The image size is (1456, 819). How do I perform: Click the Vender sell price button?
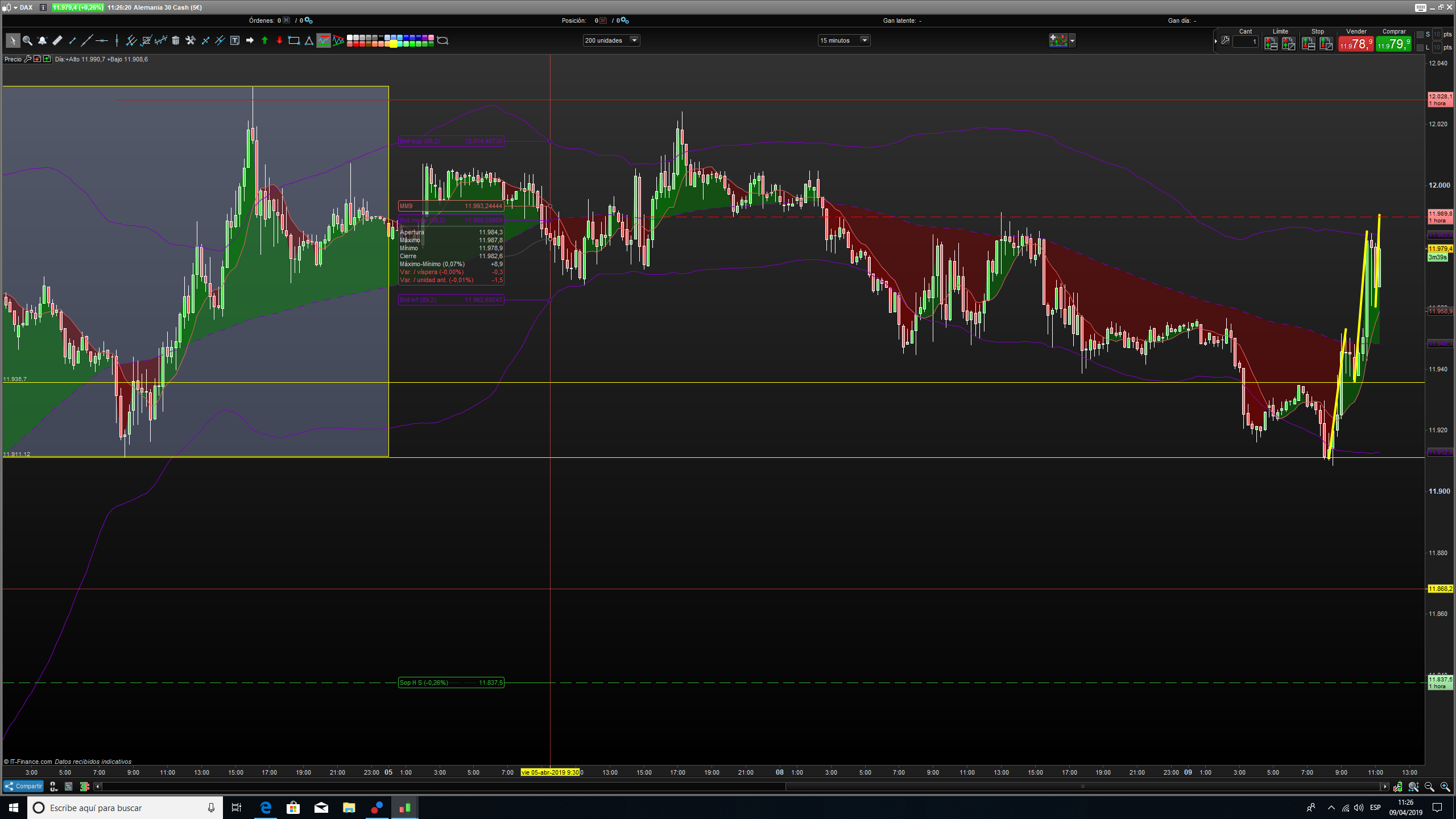pos(1356,44)
